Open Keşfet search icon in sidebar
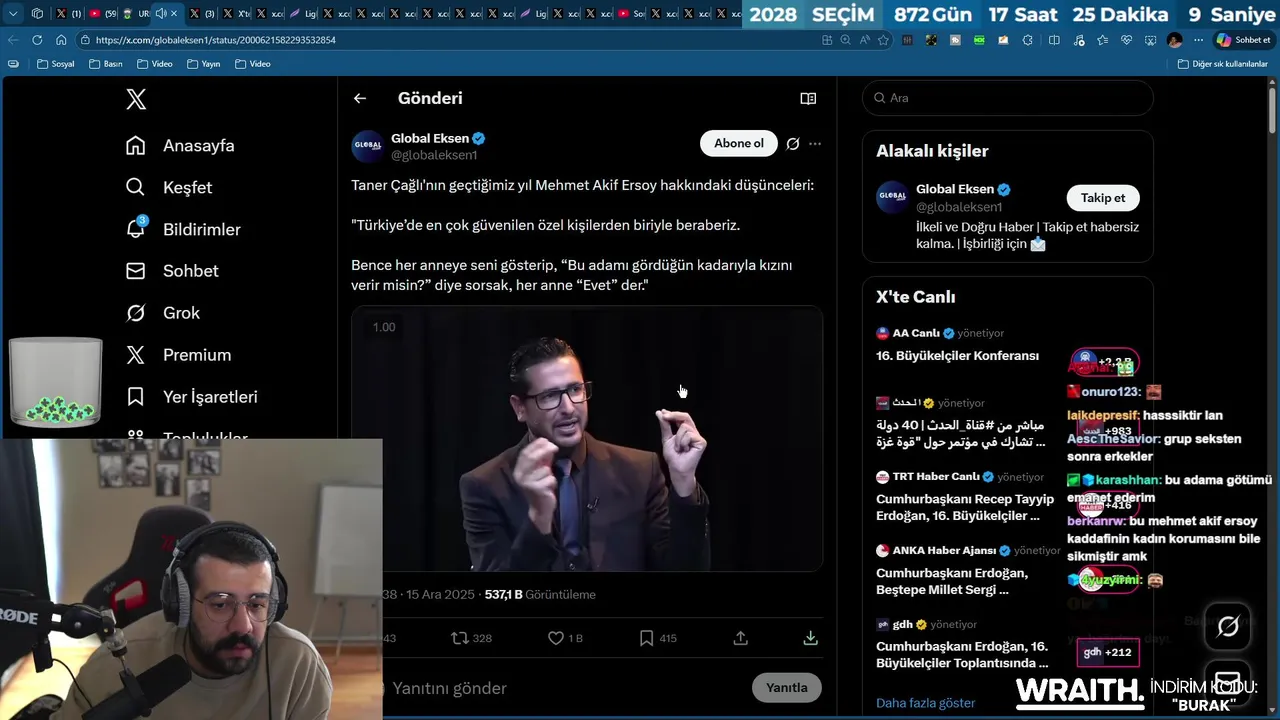 (x=136, y=187)
